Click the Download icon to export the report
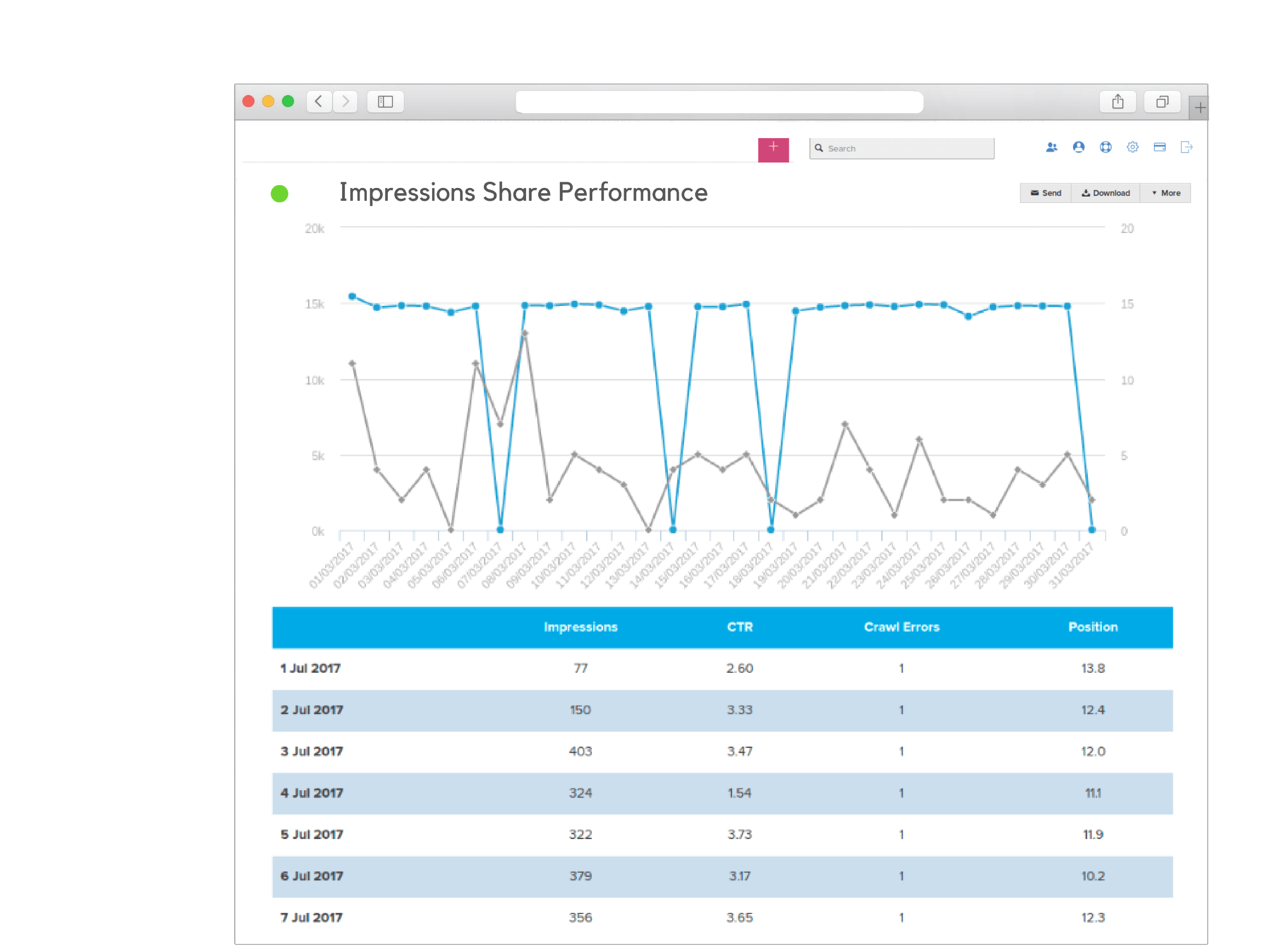 click(1087, 193)
